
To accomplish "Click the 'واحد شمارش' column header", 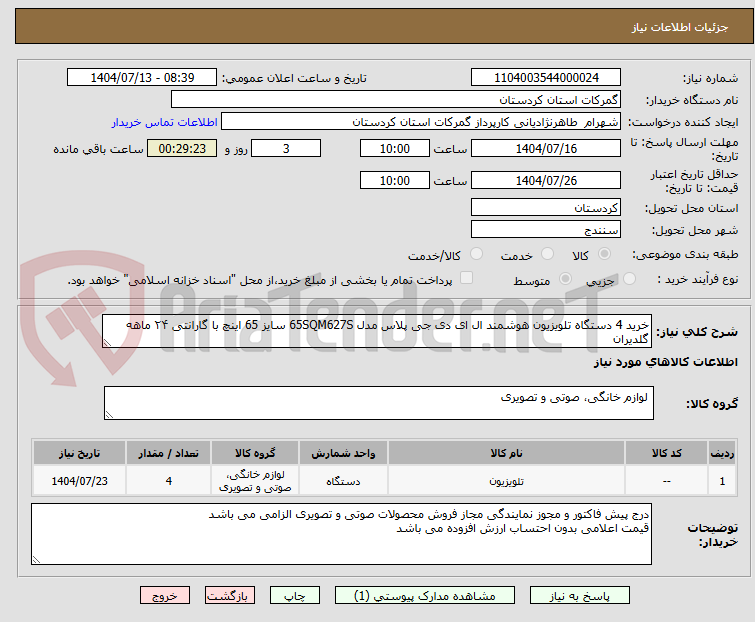I will (x=343, y=453).
